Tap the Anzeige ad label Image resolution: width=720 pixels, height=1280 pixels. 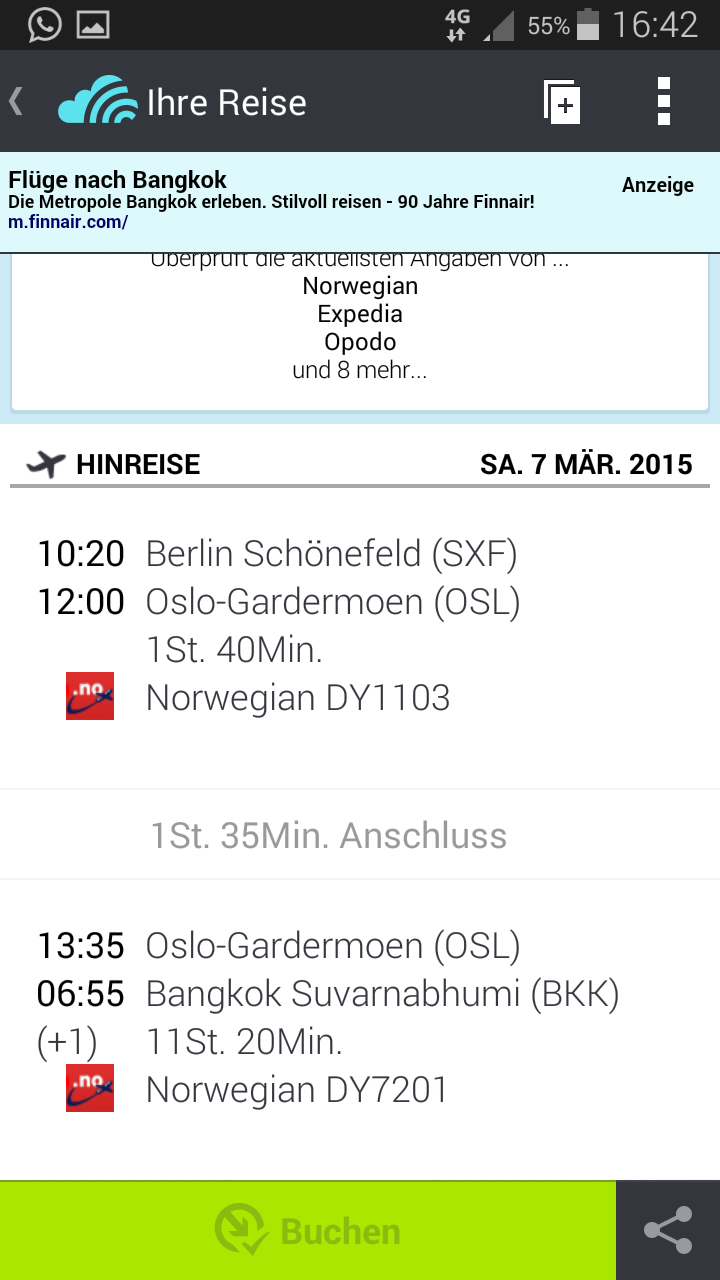[657, 185]
